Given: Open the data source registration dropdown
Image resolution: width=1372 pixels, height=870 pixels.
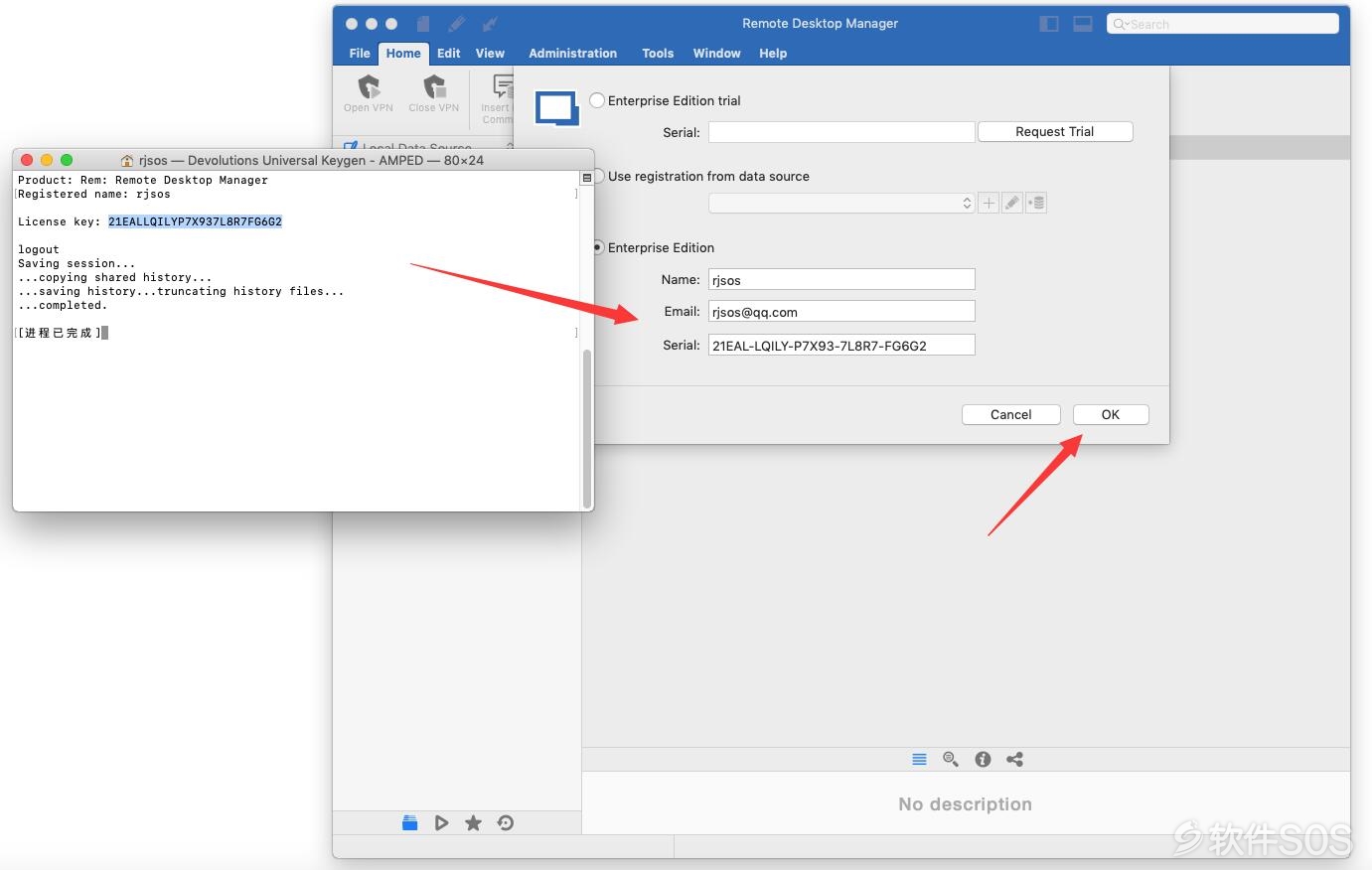Looking at the screenshot, I should pos(841,203).
